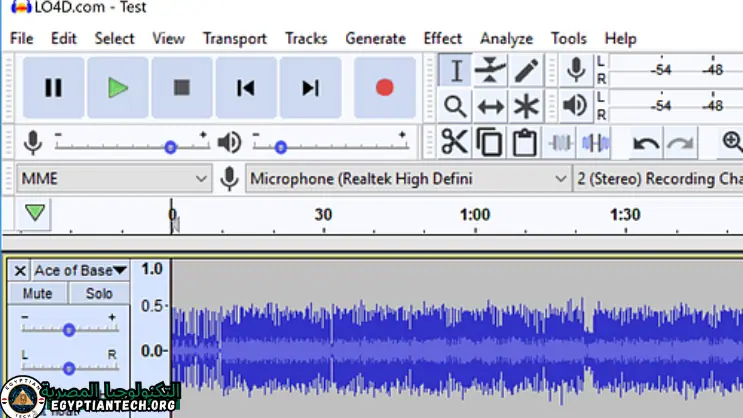The height and width of the screenshot is (418, 743).
Task: Open the File menu
Action: (22, 38)
